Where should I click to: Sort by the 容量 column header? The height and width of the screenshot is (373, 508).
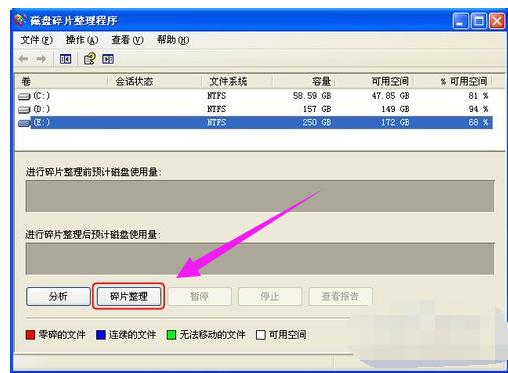click(304, 81)
